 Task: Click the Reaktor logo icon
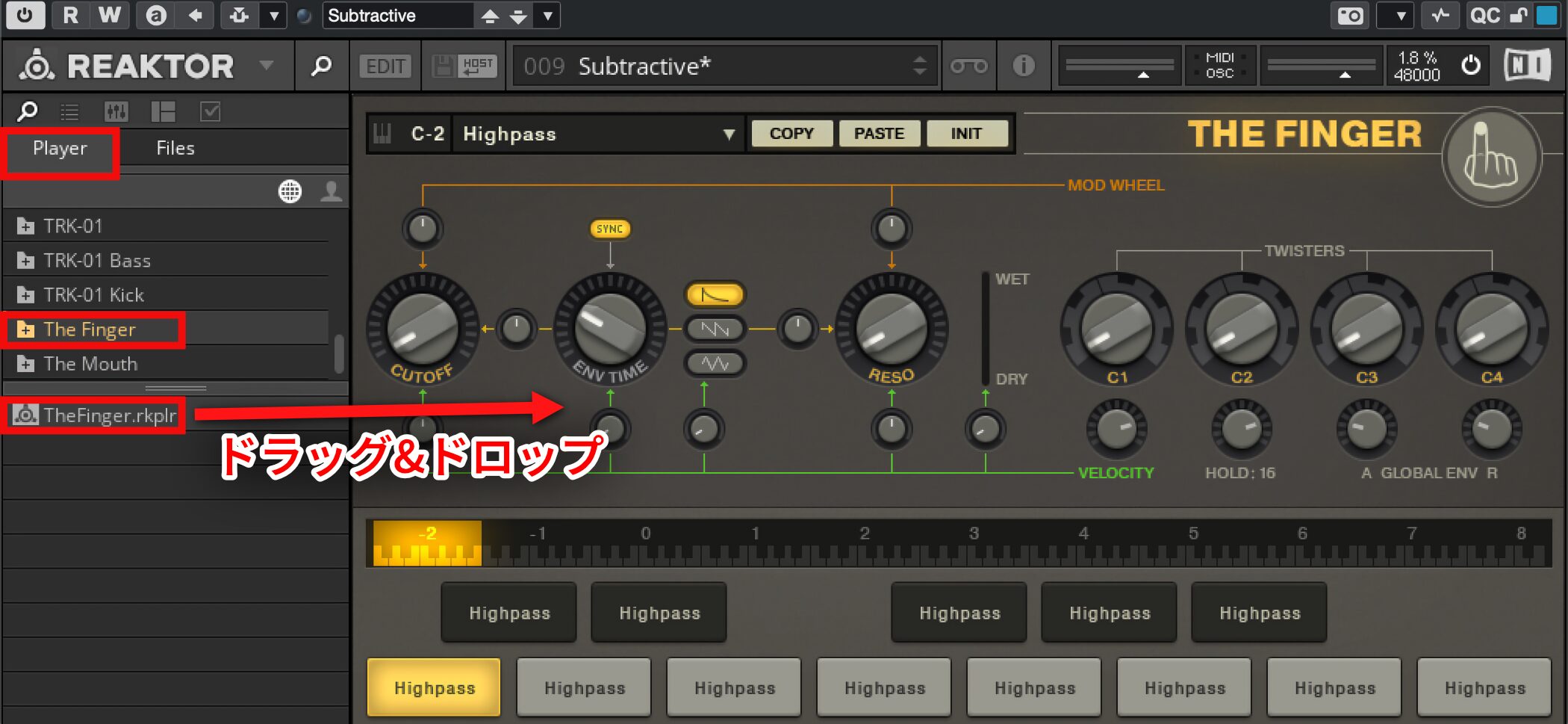(x=37, y=66)
